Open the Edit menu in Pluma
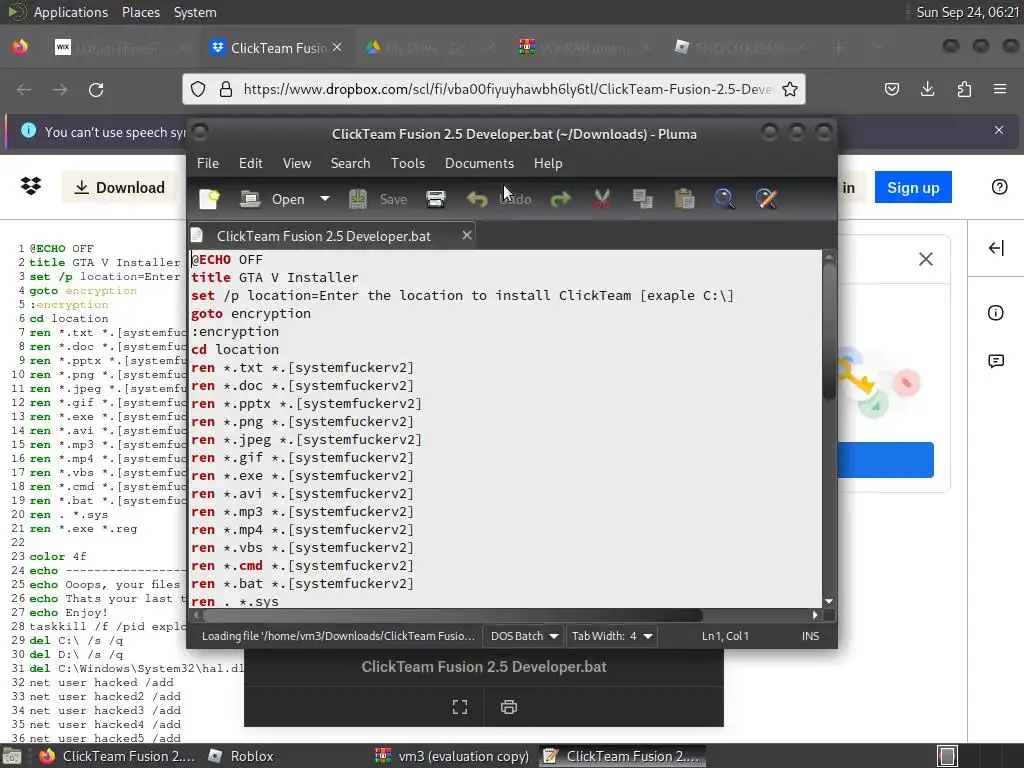Image resolution: width=1024 pixels, height=768 pixels. tap(251, 163)
